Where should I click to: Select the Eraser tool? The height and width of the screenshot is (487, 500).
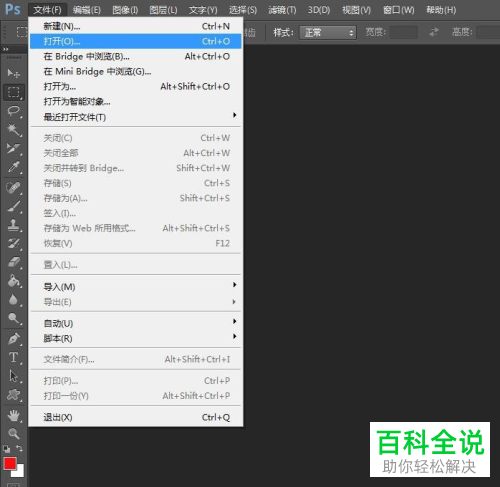13,262
